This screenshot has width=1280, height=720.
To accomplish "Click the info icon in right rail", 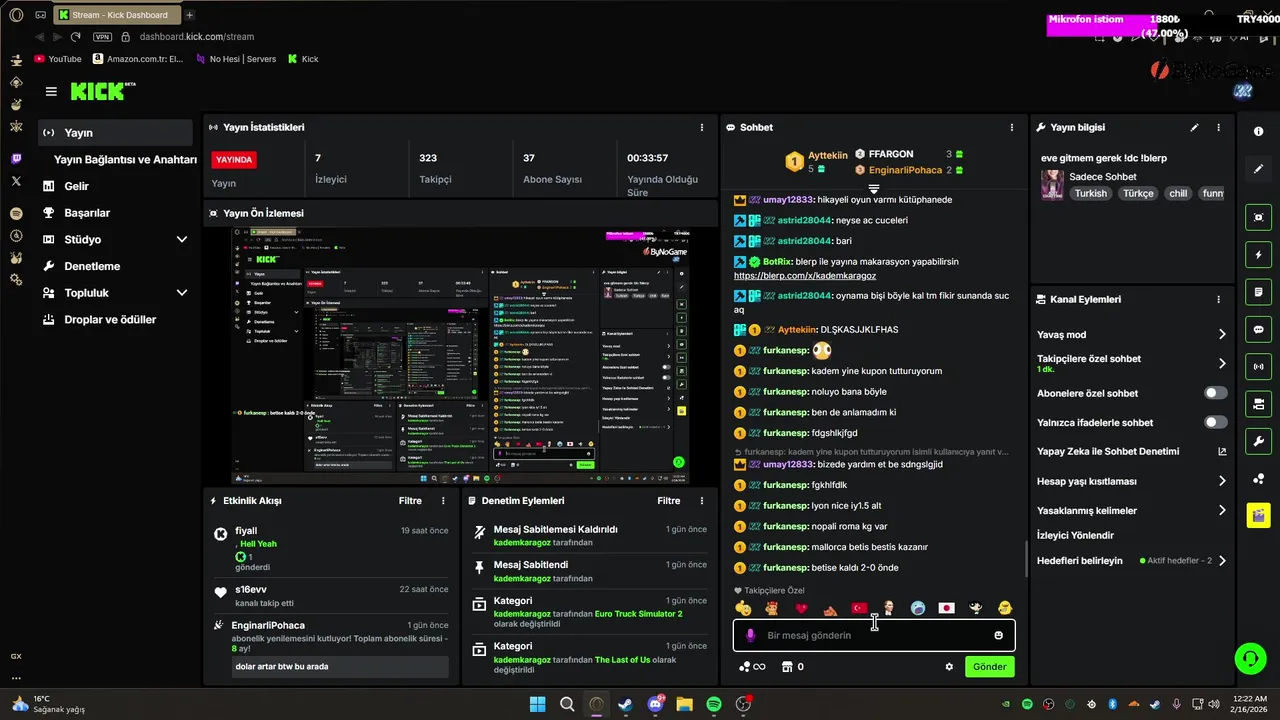I will [x=1258, y=132].
